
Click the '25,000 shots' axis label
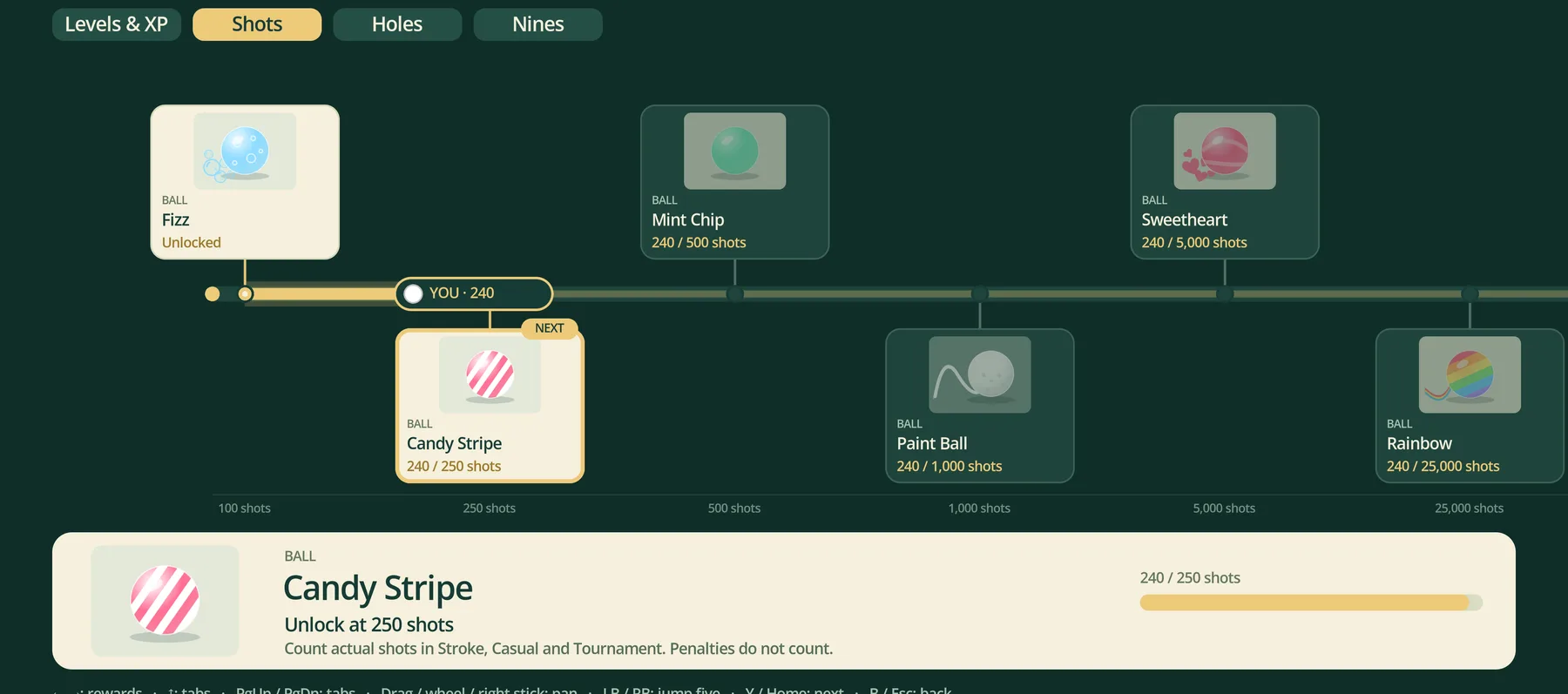coord(1470,509)
